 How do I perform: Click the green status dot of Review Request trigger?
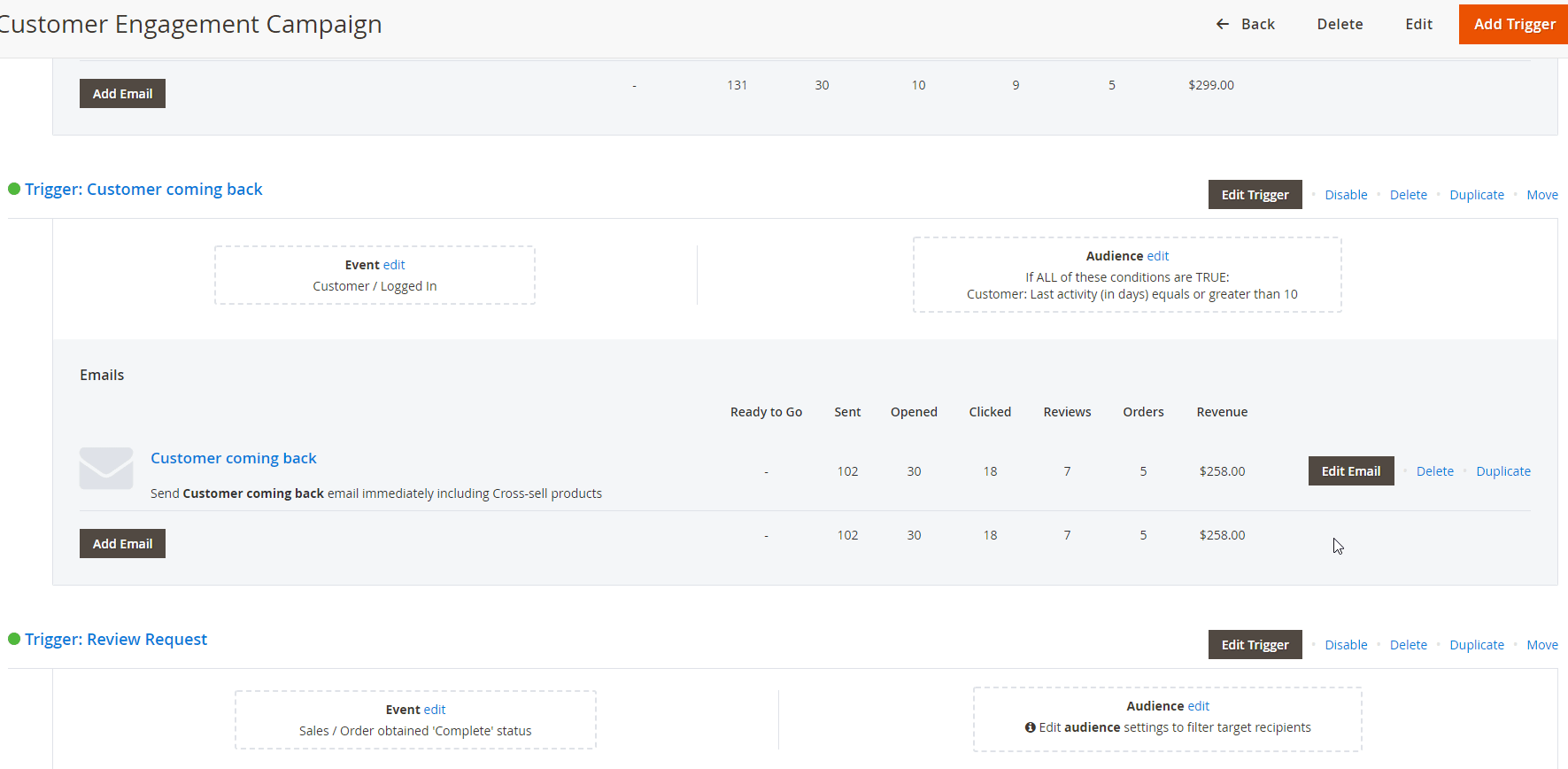click(14, 639)
